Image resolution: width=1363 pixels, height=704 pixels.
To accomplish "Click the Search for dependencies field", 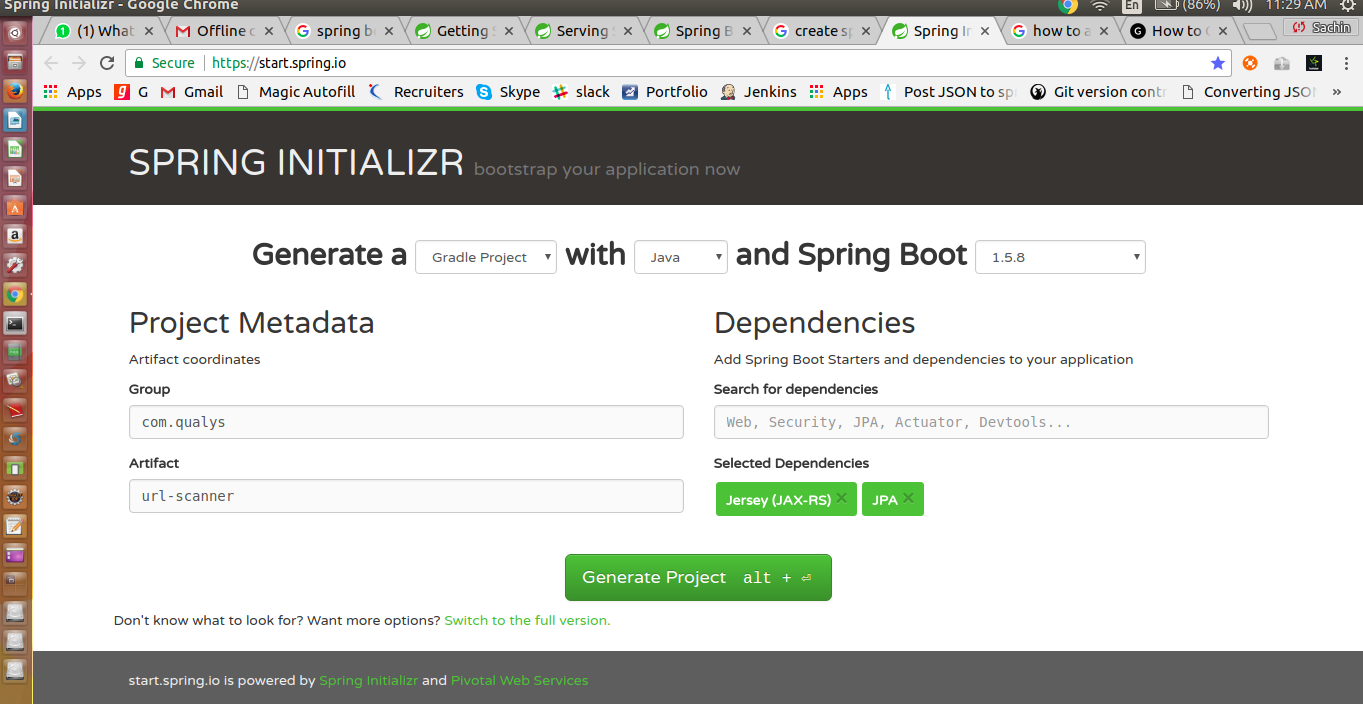I will (x=991, y=422).
